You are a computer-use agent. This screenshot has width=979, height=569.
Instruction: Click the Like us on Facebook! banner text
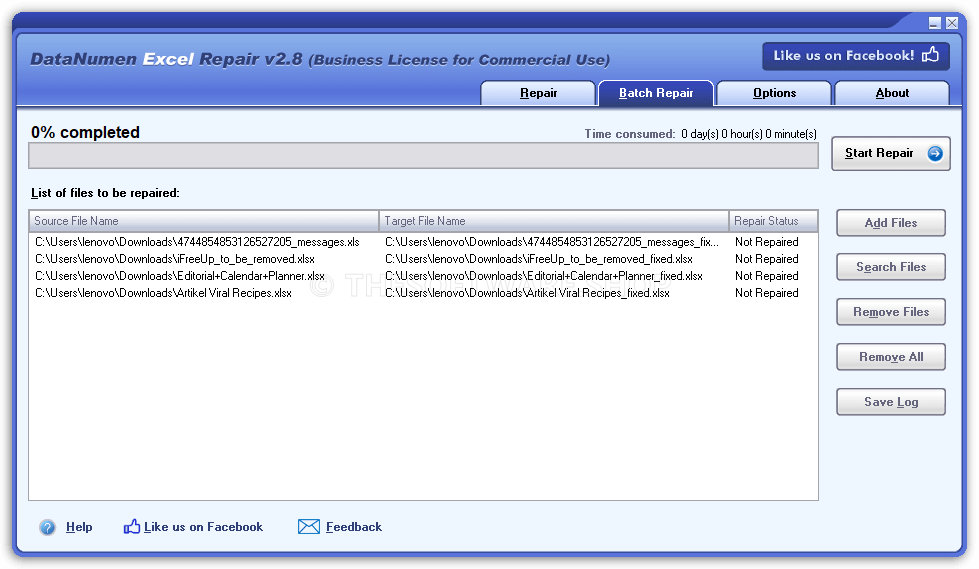844,56
